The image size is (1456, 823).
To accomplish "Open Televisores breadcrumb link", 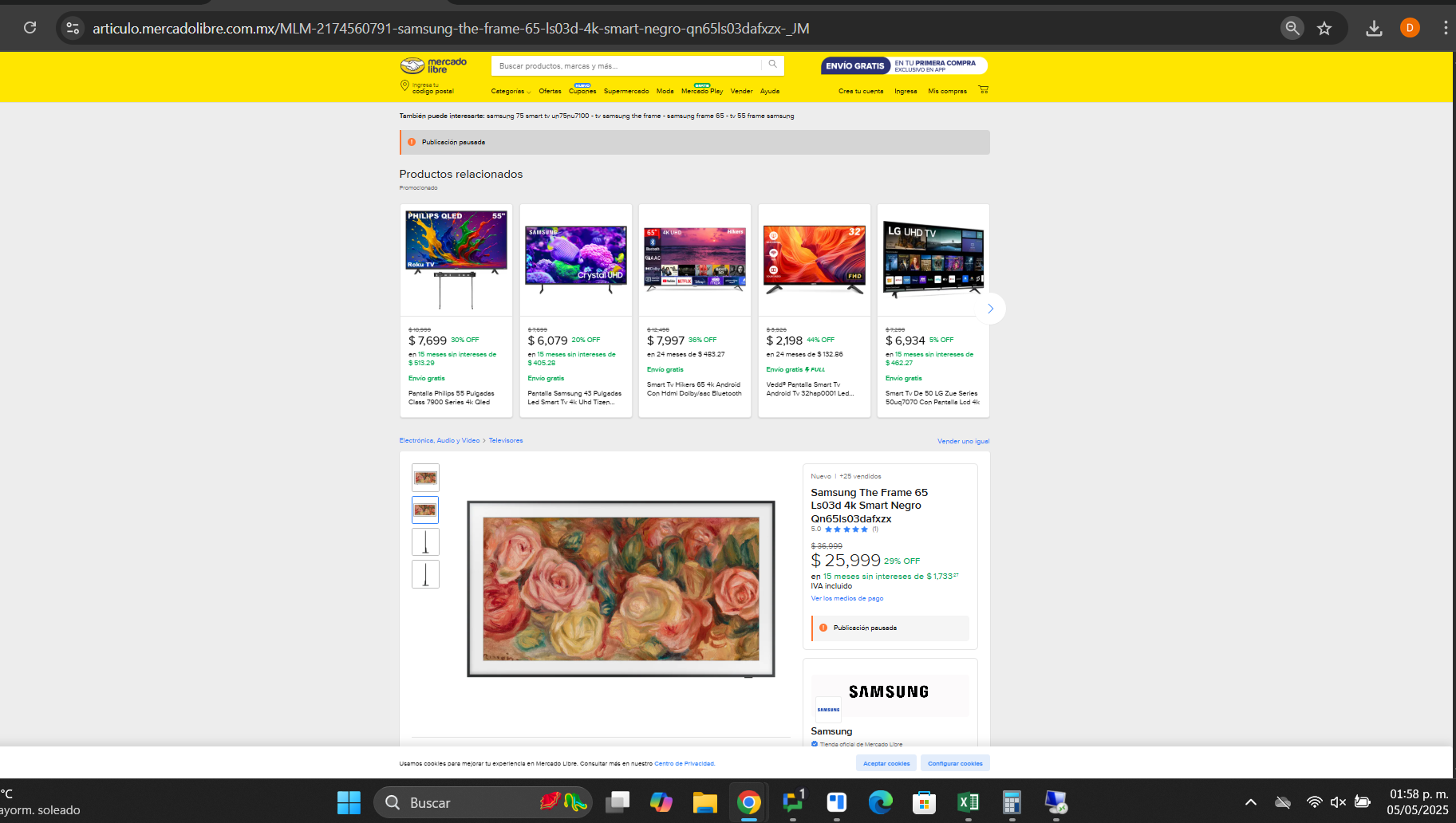I will tap(506, 440).
